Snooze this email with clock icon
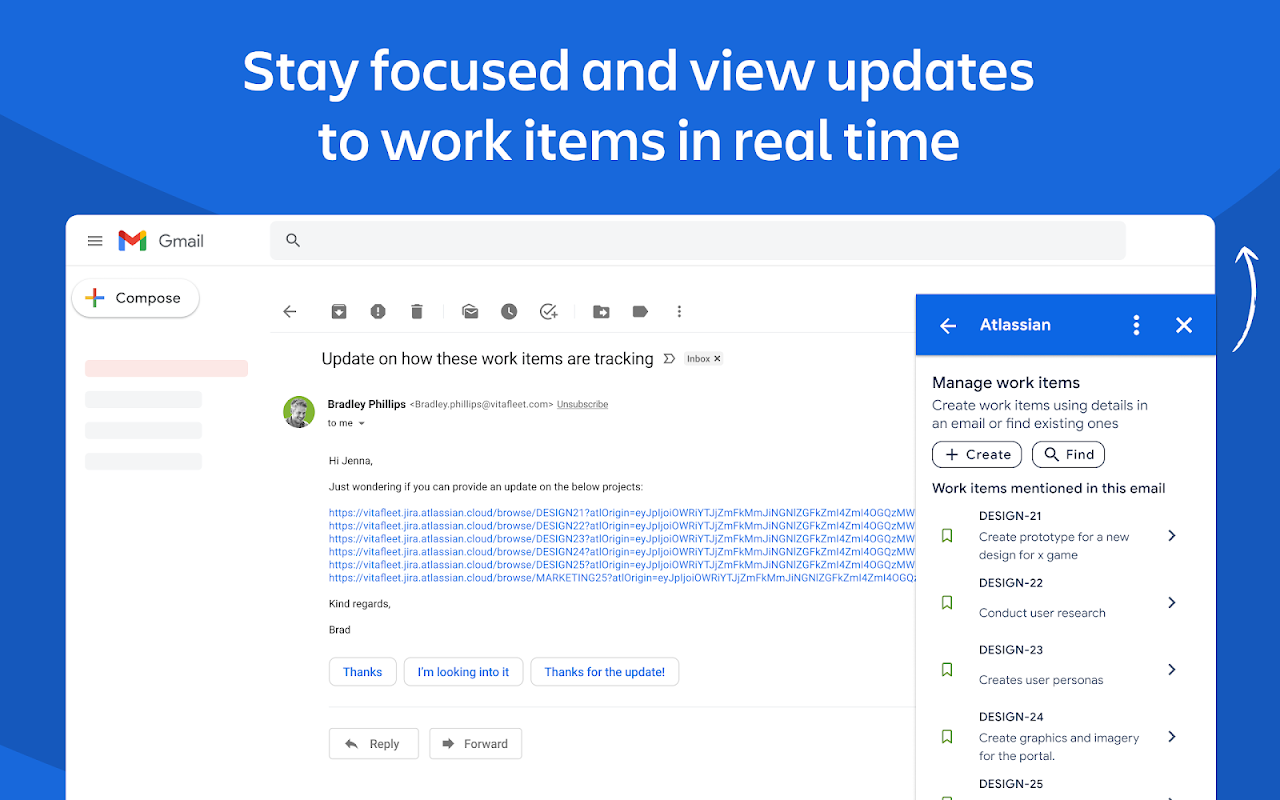 (x=509, y=312)
